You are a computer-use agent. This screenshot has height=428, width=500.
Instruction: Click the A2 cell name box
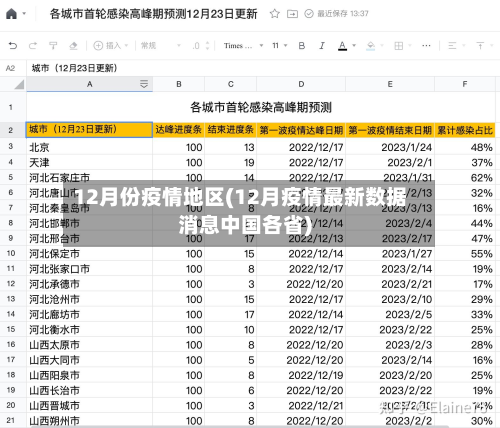tap(11, 68)
